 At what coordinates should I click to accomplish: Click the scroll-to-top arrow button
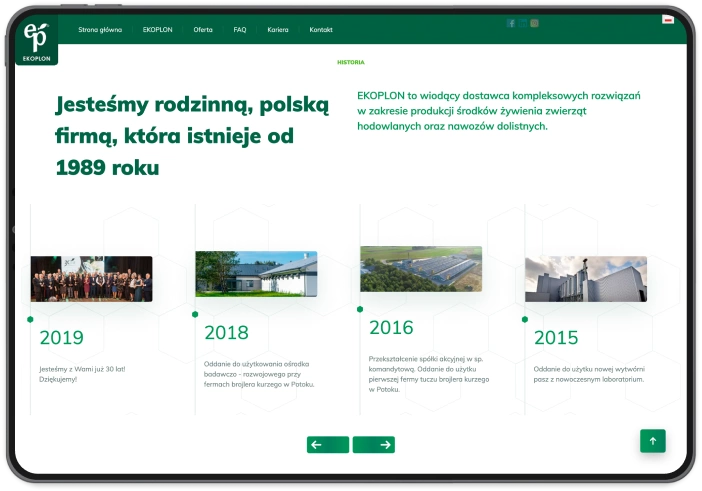pos(652,441)
